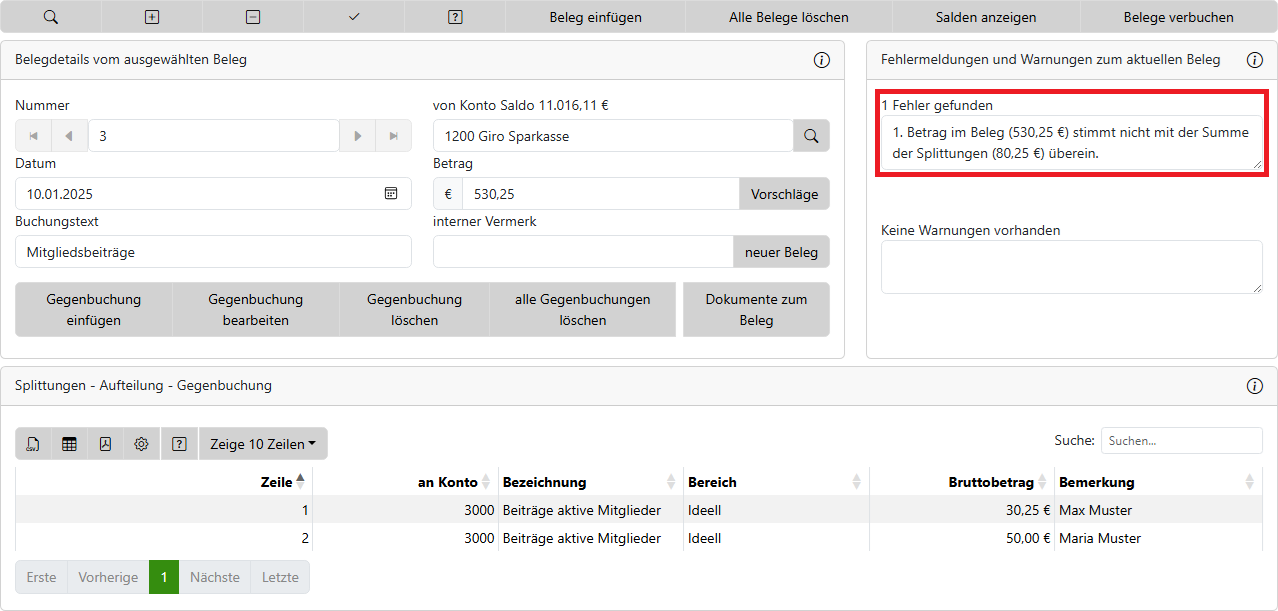
Task: Click the checkmark icon in top toolbar
Action: [x=354, y=17]
